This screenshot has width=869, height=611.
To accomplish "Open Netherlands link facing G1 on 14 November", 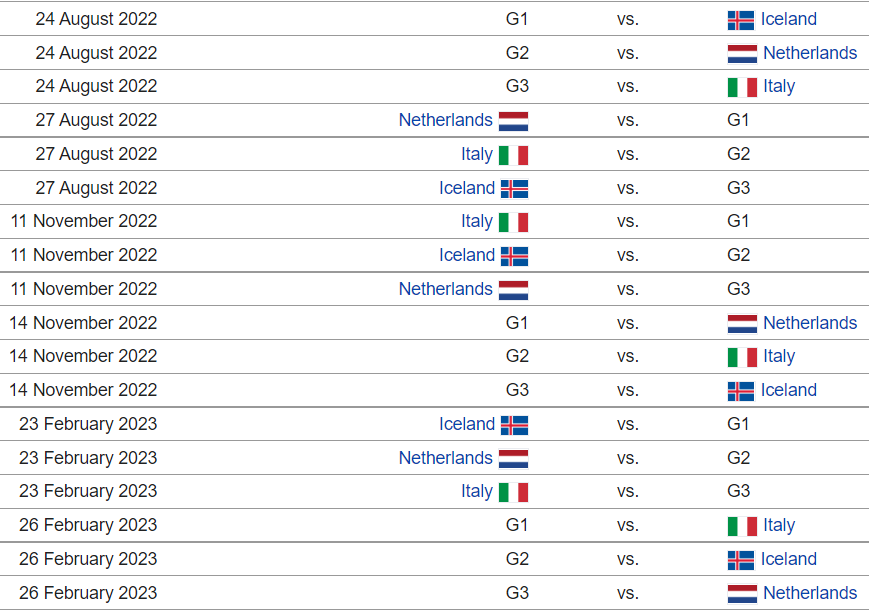I will (x=810, y=323).
